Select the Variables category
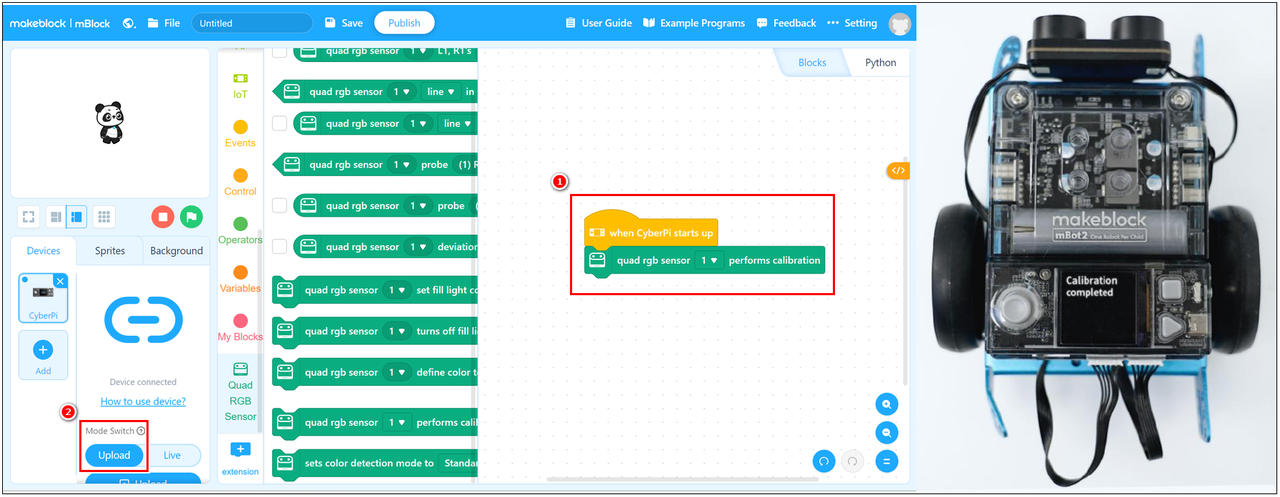 [x=240, y=279]
